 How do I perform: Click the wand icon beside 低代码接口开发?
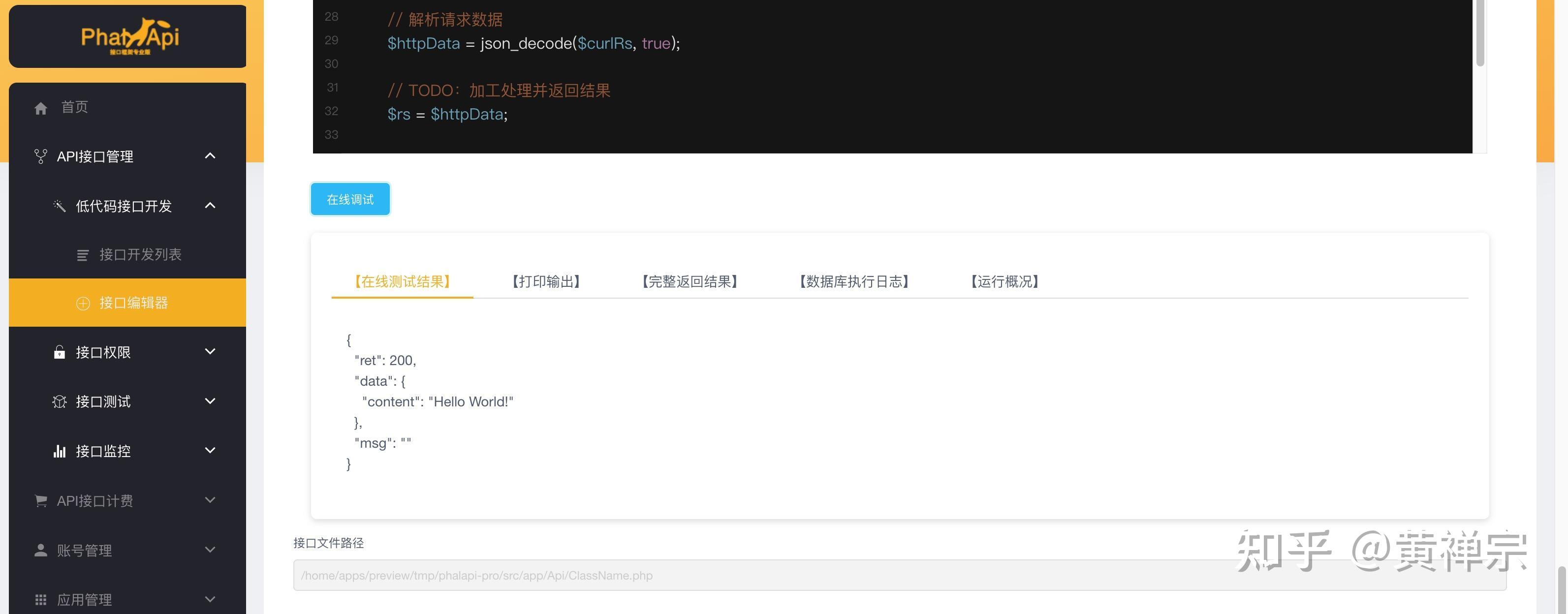click(60, 206)
